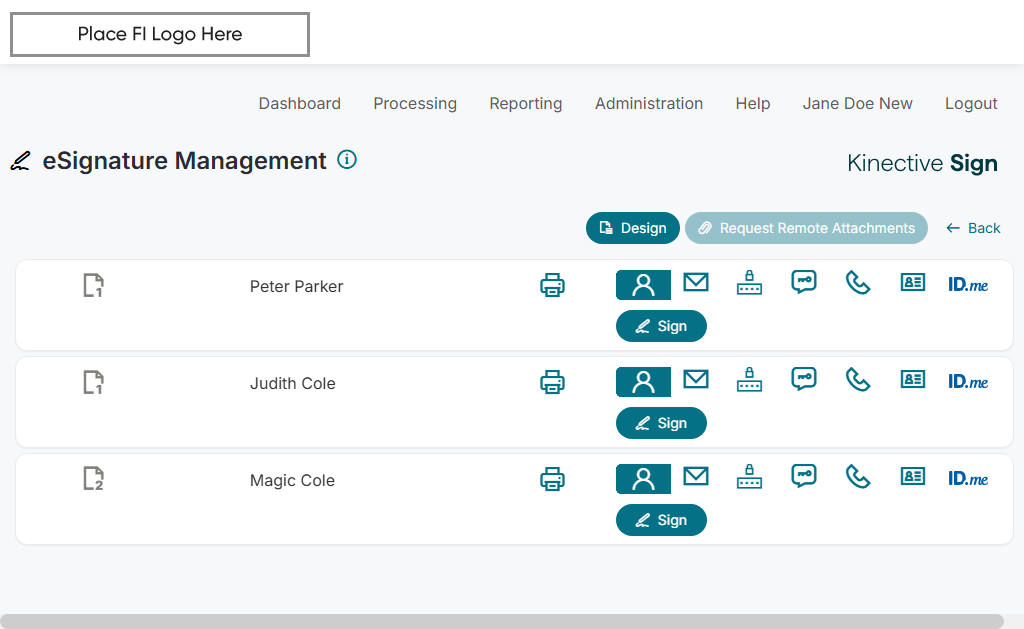Select ID card verification for Magic Cole
Image resolution: width=1024 pixels, height=629 pixels.
click(x=912, y=477)
